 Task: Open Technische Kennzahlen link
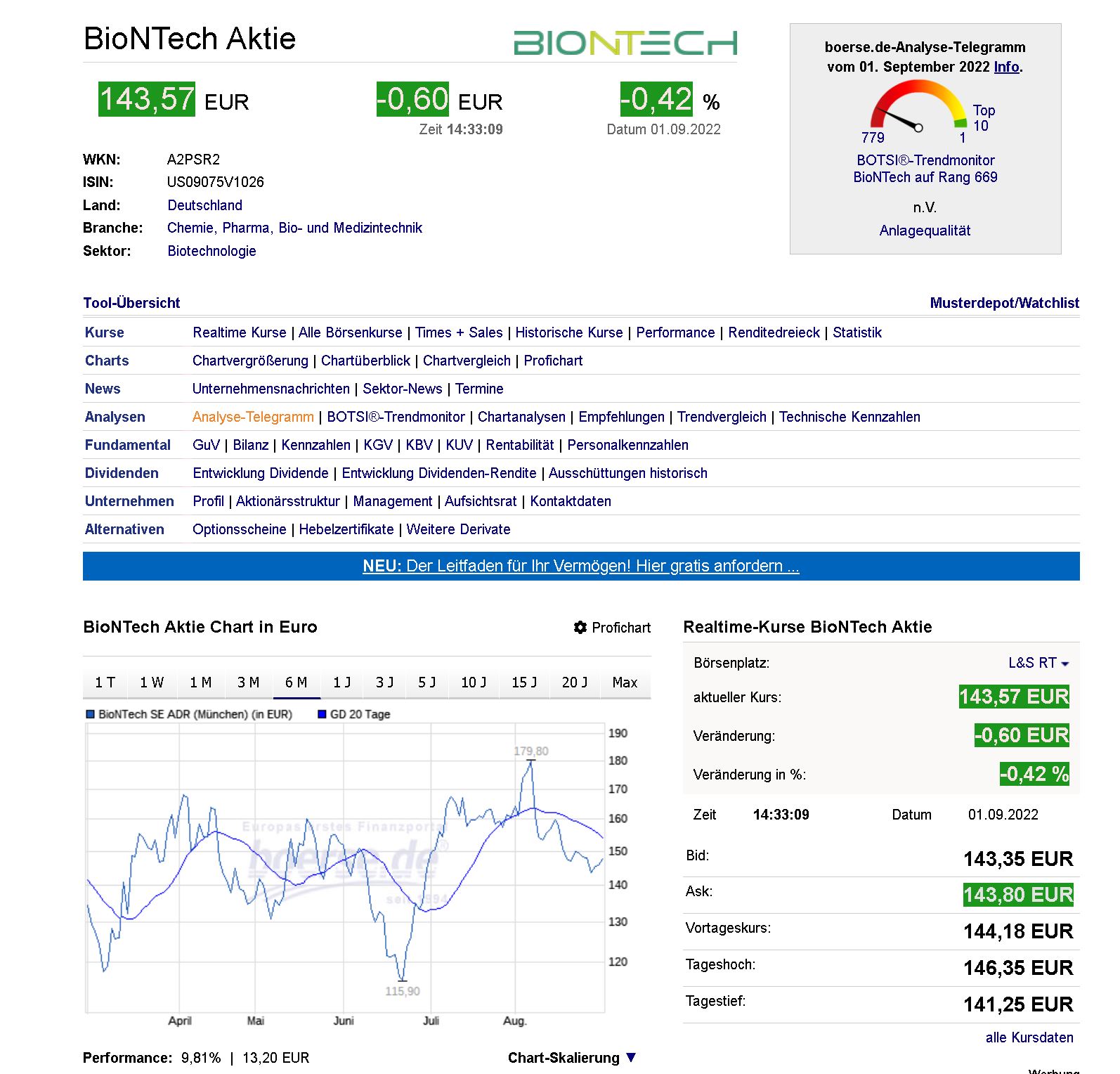tap(849, 417)
